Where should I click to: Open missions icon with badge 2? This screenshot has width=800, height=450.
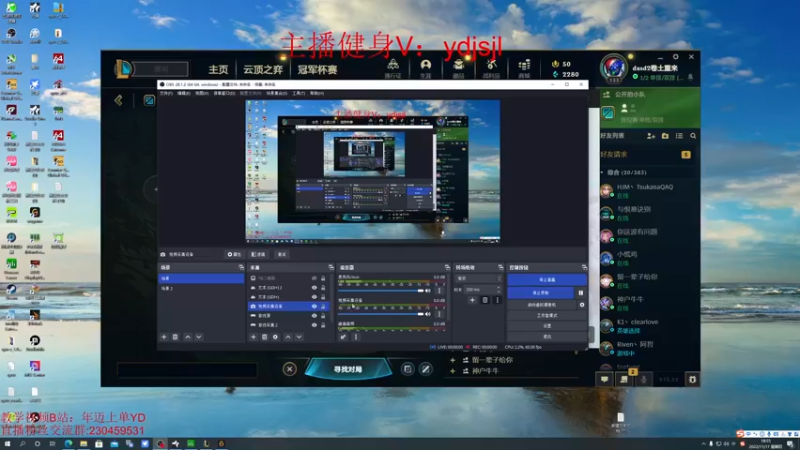[624, 379]
